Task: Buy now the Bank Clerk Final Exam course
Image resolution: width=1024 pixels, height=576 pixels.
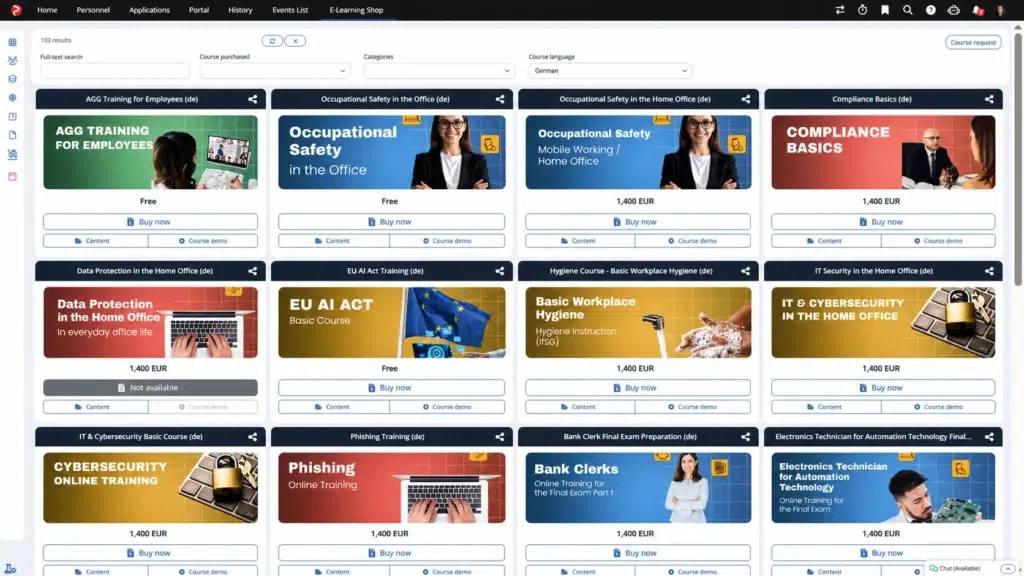Action: [x=637, y=553]
